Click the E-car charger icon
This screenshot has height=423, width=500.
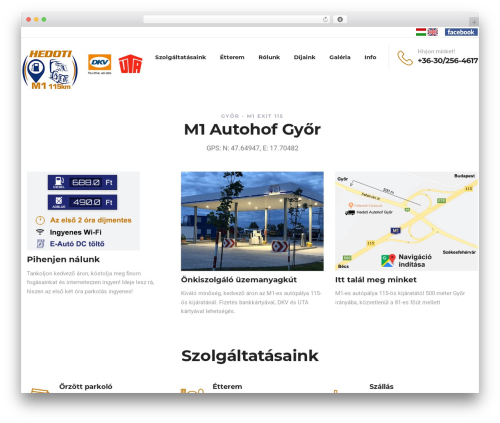point(40,244)
